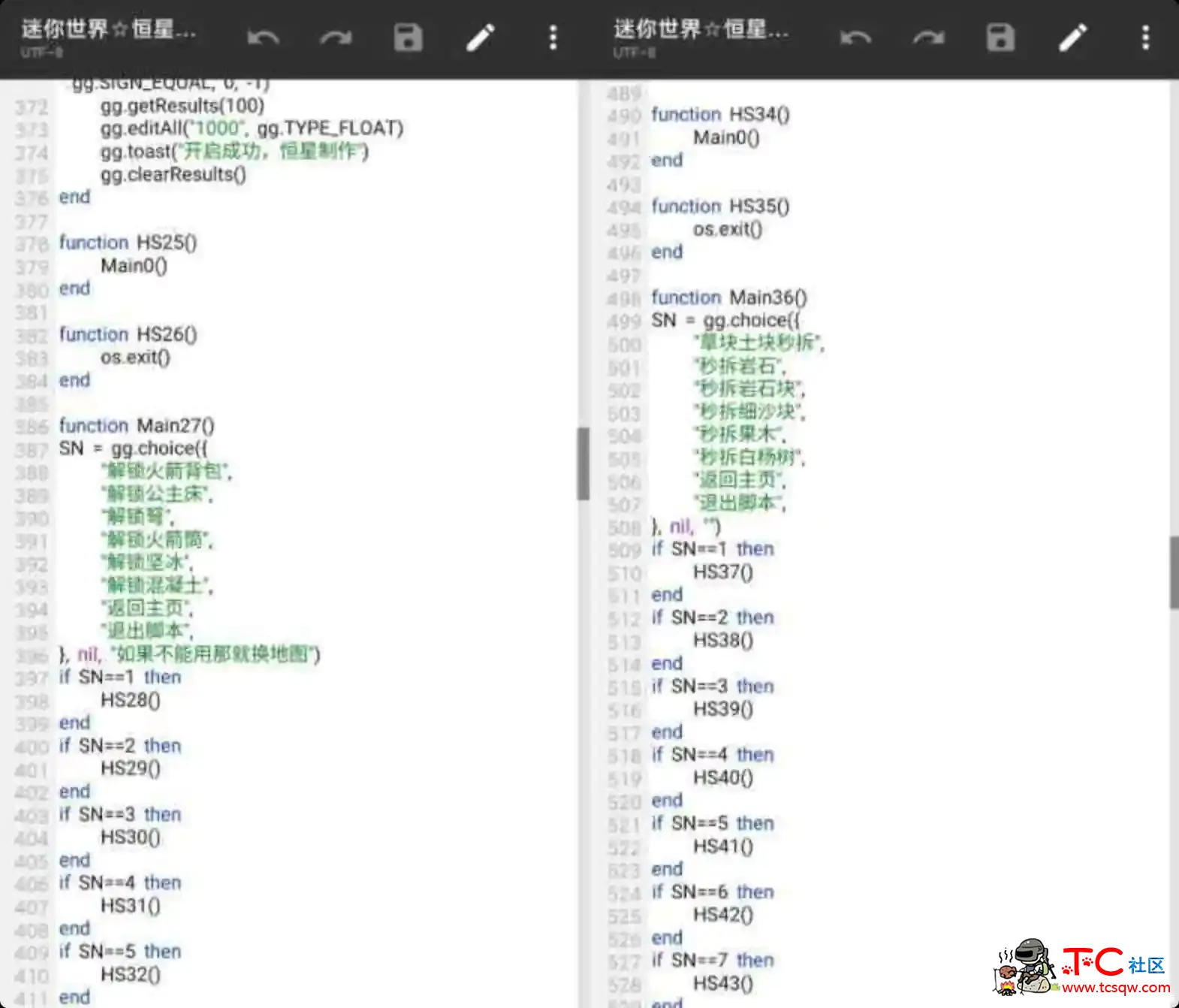Click 'HS30()' call in left editor
Image resolution: width=1179 pixels, height=1008 pixels.
pyautogui.click(x=131, y=837)
